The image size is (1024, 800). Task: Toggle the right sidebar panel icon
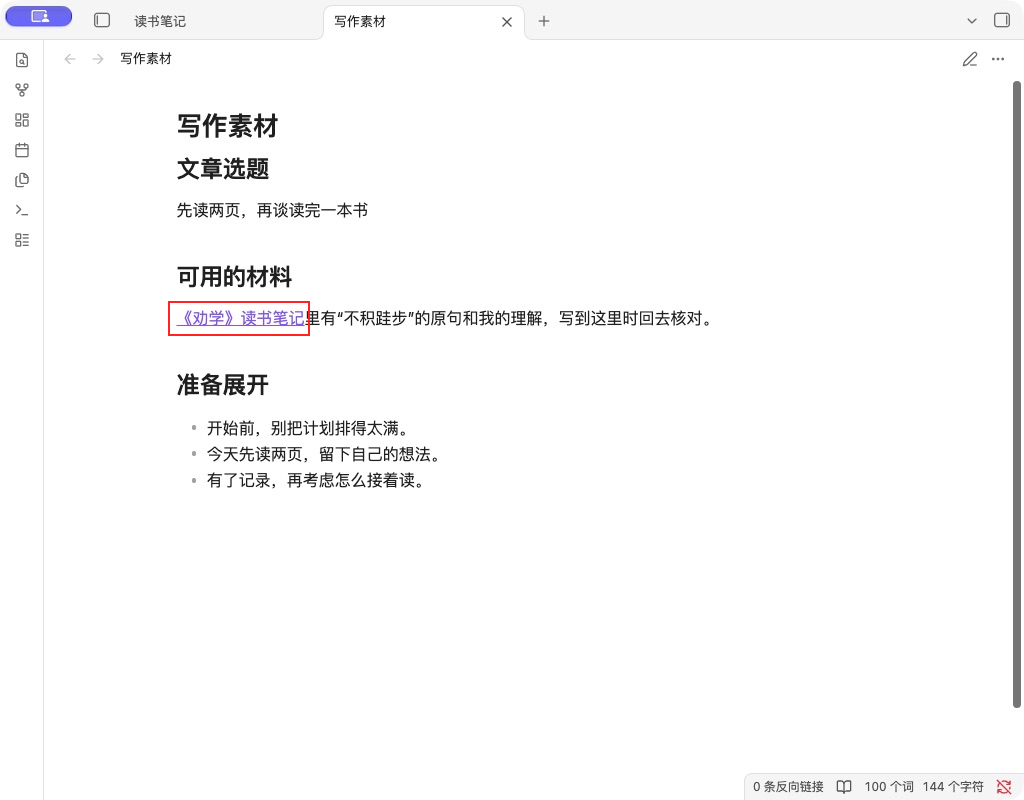pos(1002,20)
